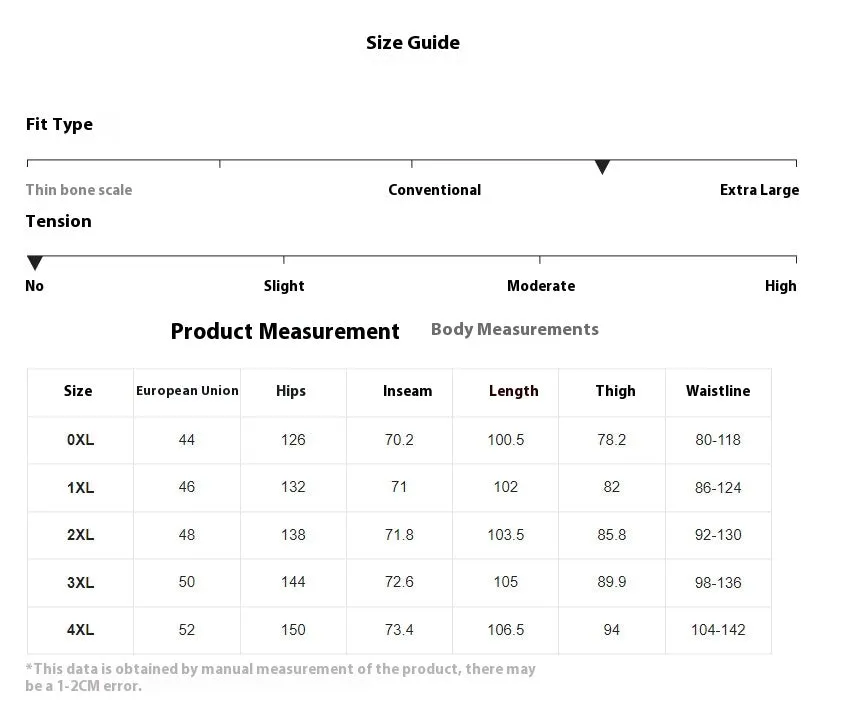Click the Hips column header

pos(291,391)
